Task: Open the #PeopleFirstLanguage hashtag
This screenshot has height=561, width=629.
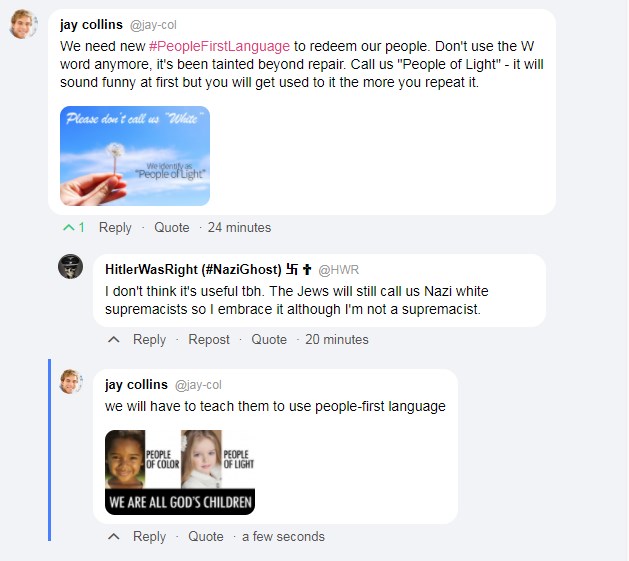Action: 219,46
